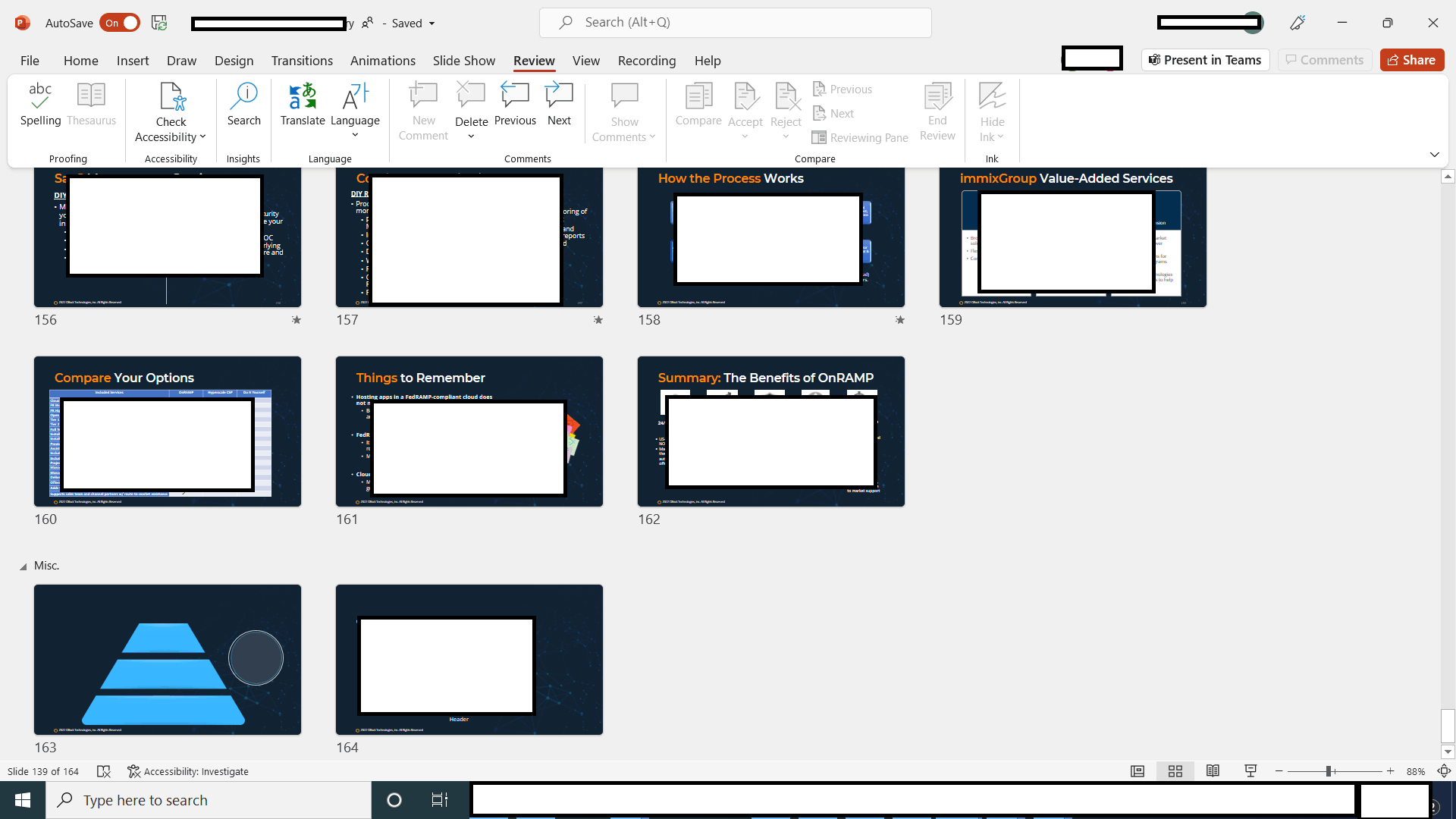The height and width of the screenshot is (819, 1456).
Task: Open the File menu
Action: click(x=30, y=61)
